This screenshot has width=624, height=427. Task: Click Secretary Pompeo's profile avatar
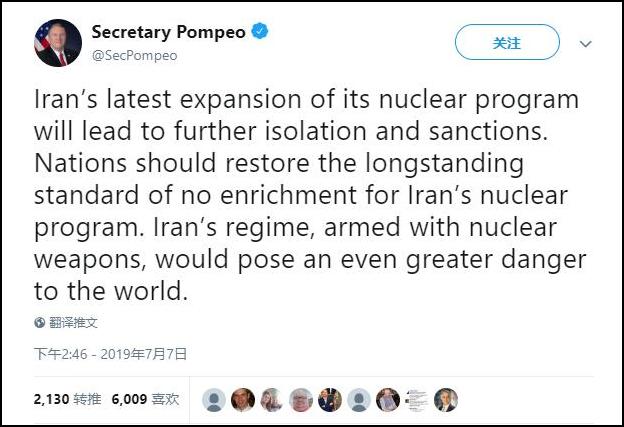click(57, 43)
